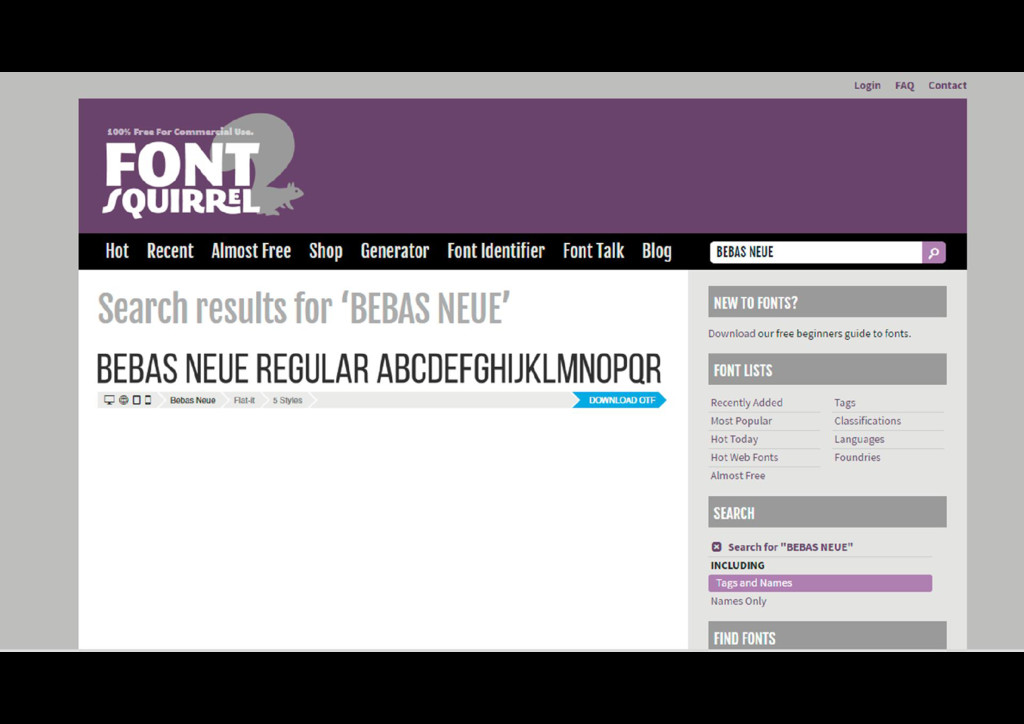Open the Classifications list
Screen dimensions: 1024x724
click(x=867, y=421)
